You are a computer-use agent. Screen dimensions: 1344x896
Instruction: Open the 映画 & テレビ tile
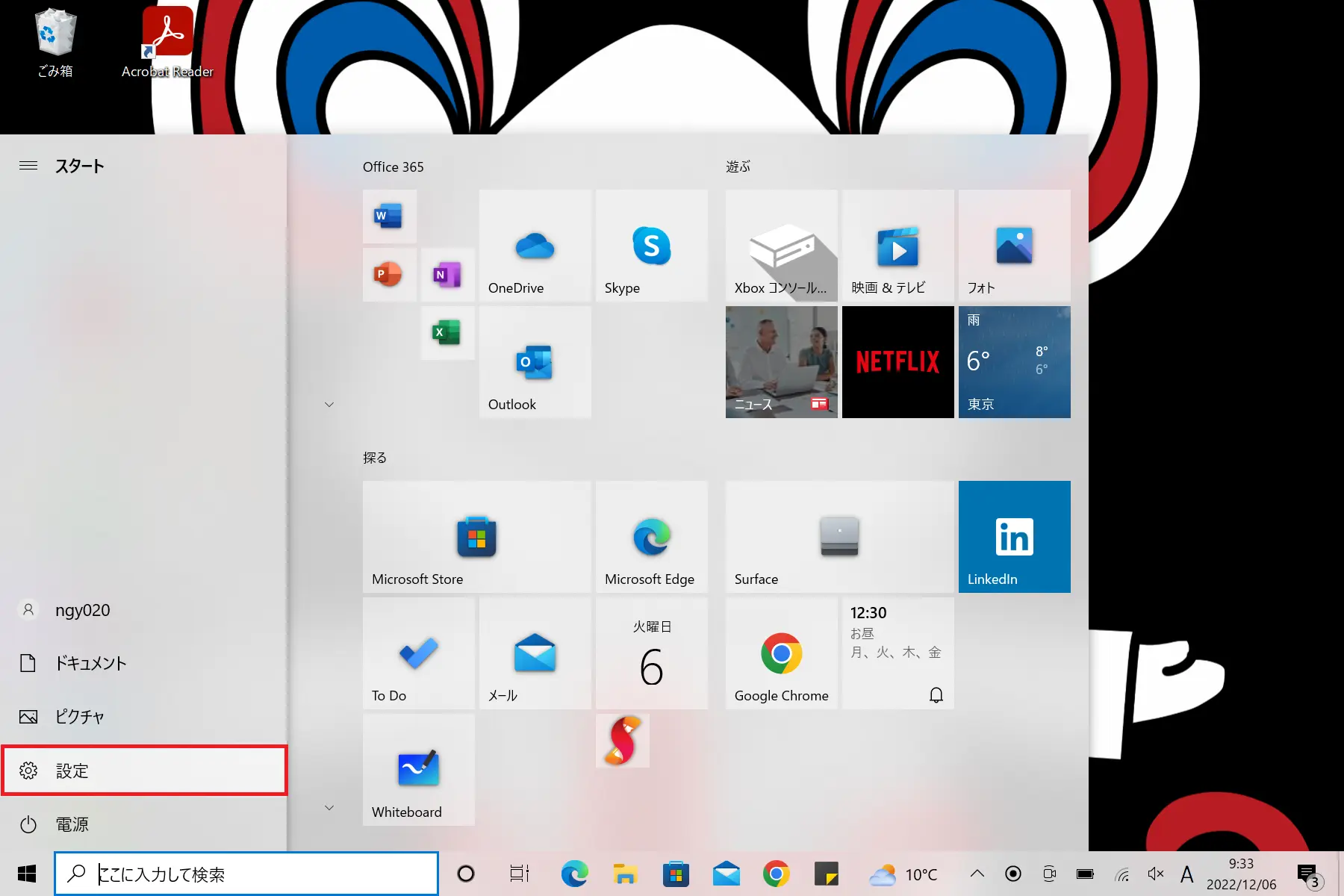898,246
